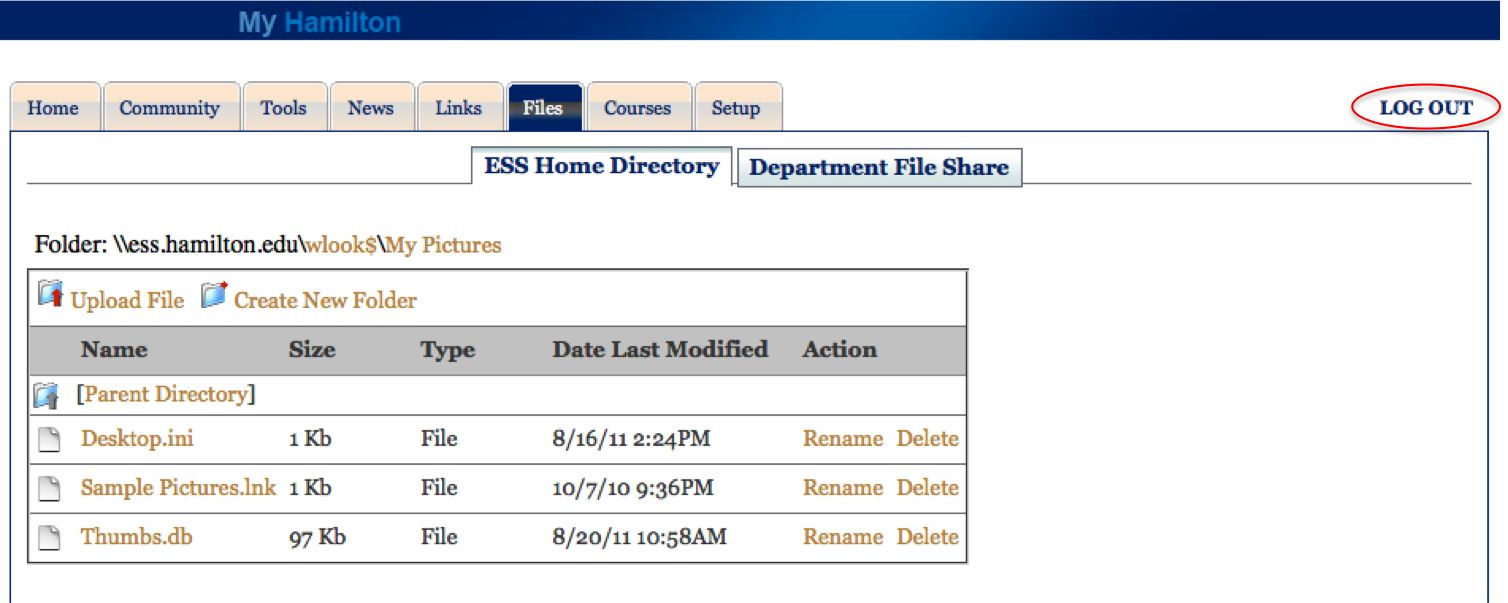
Task: Rename the Desktop.ini file
Action: pyautogui.click(x=843, y=439)
